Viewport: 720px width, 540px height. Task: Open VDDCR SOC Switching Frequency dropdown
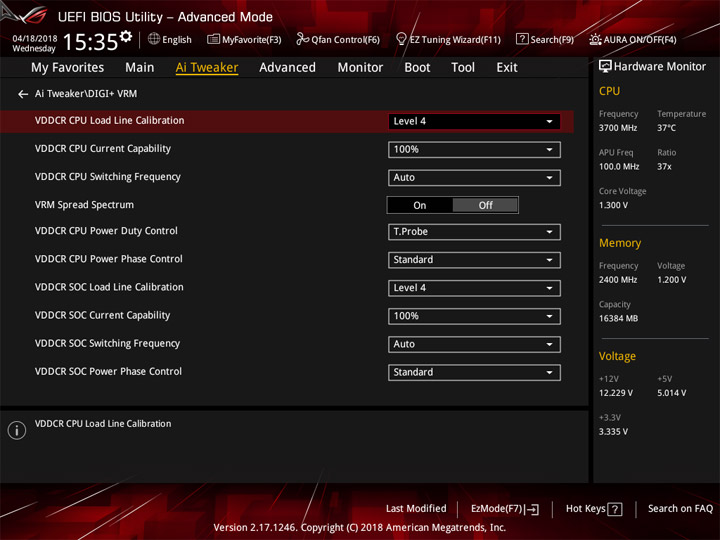(474, 344)
